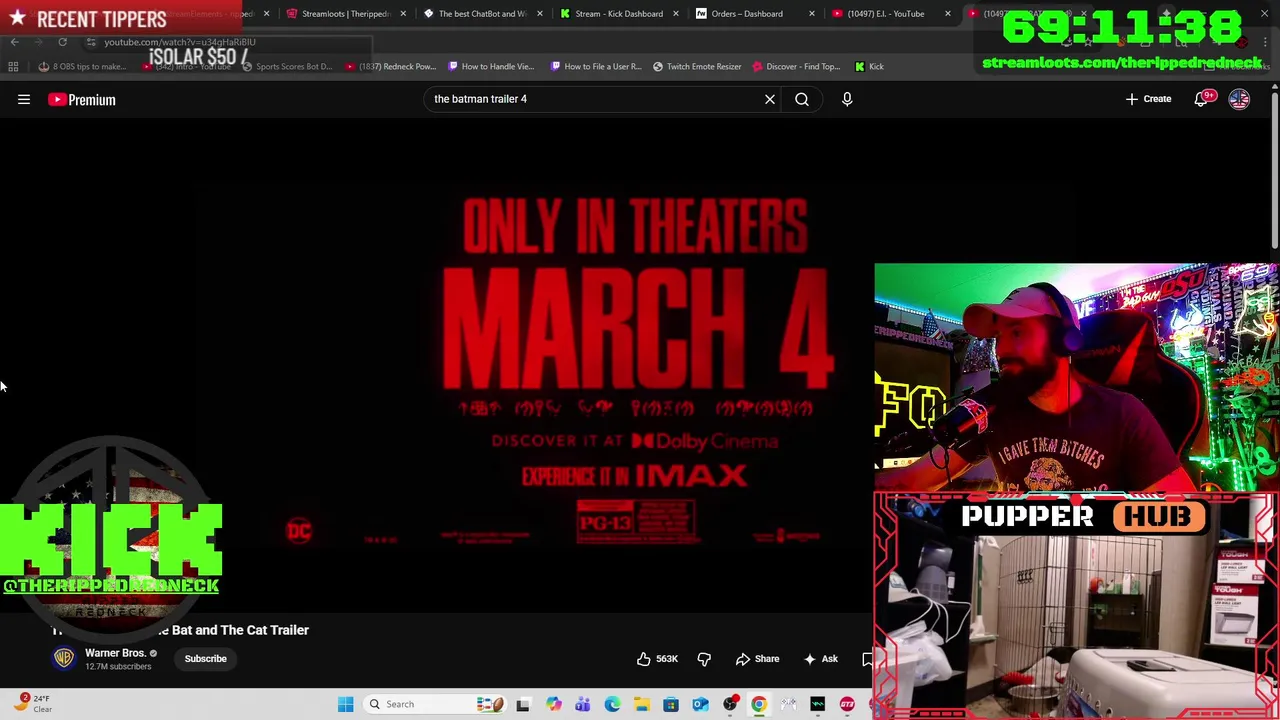1280x720 pixels.
Task: Subscribe to Warner Bros. channel
Action: point(205,659)
